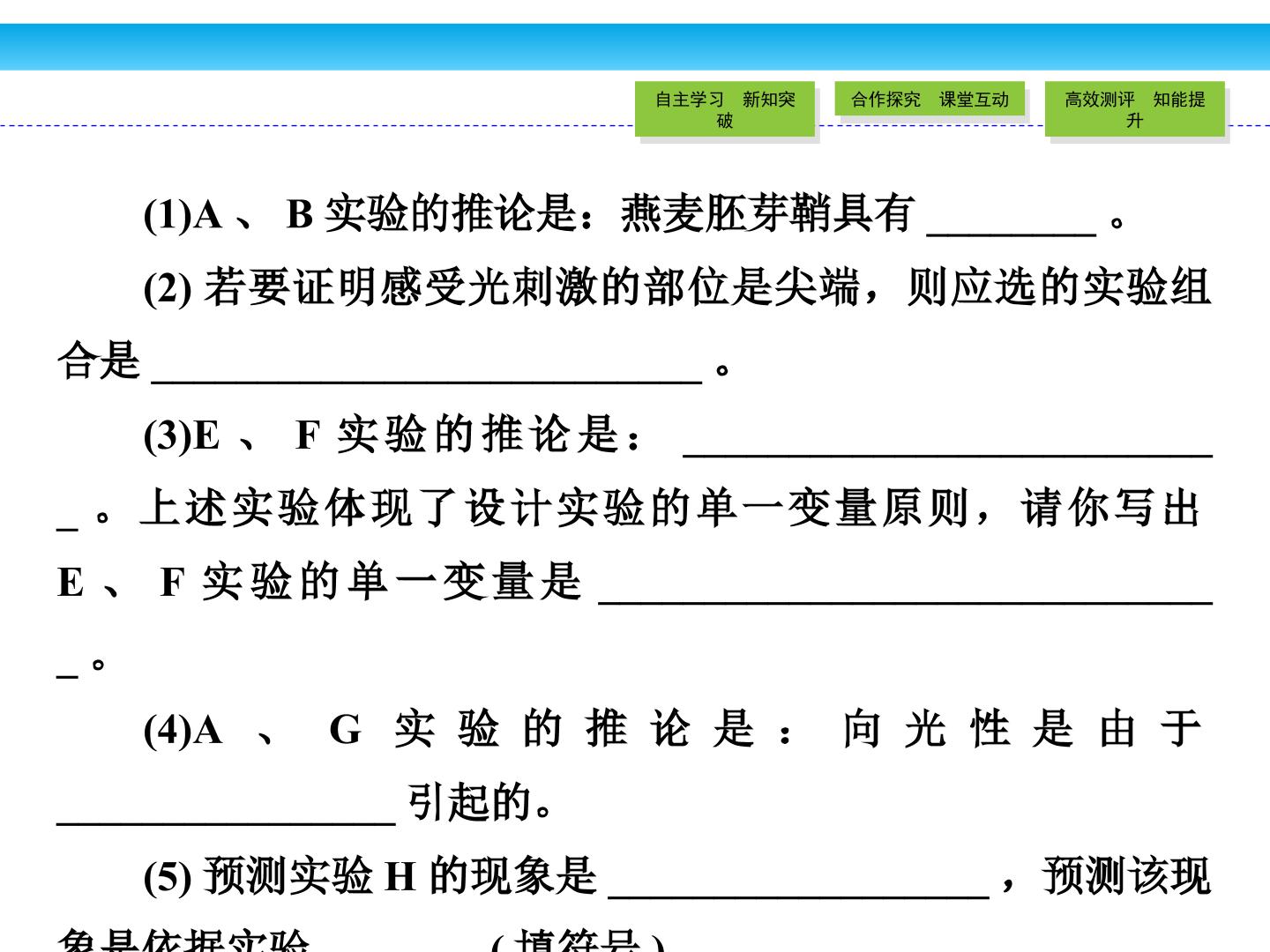Screen dimensions: 1270x952
Task: Click the blank after F实验的单一变量是
Action: click(906, 585)
